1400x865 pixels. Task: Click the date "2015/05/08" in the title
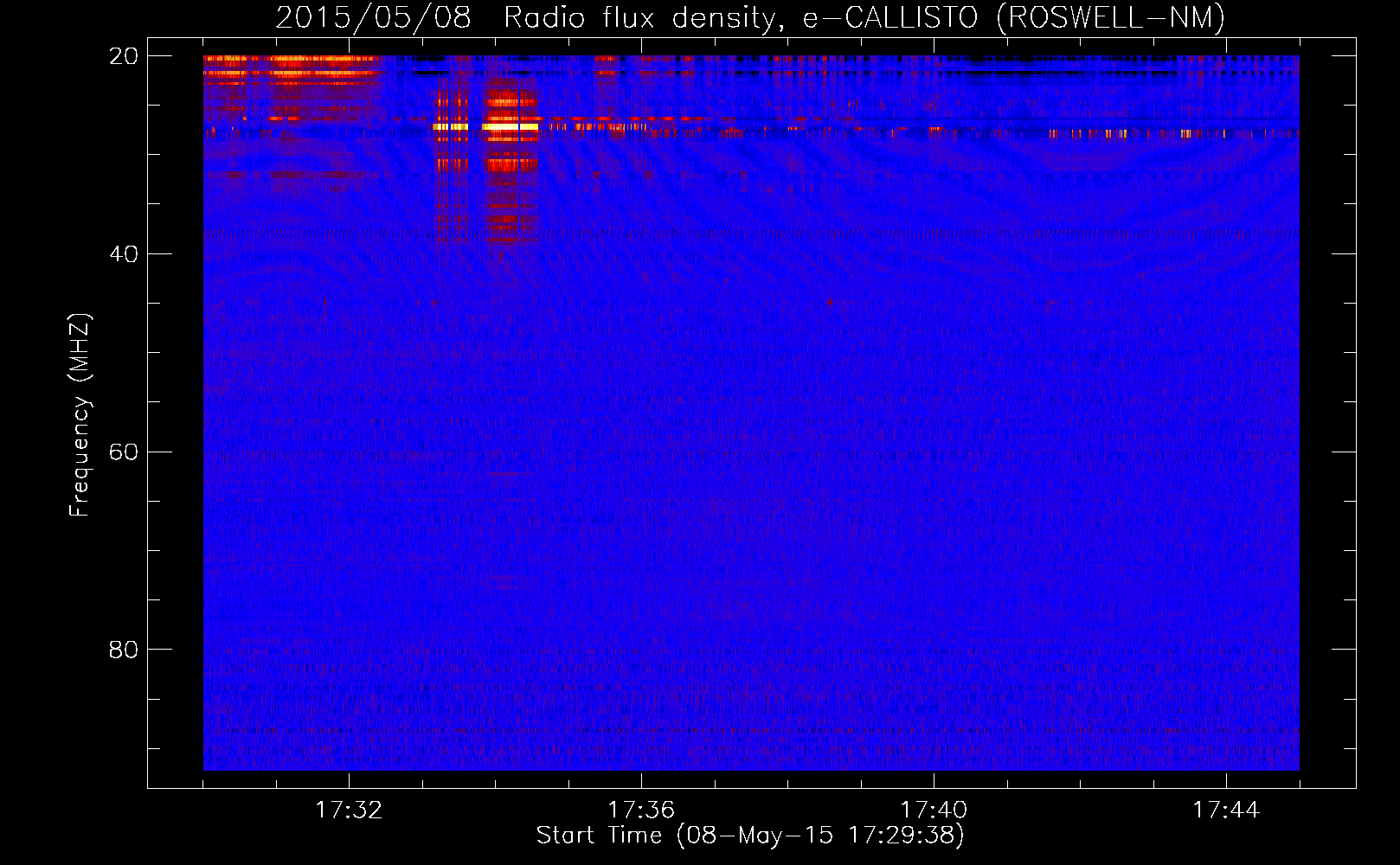pyautogui.click(x=373, y=17)
